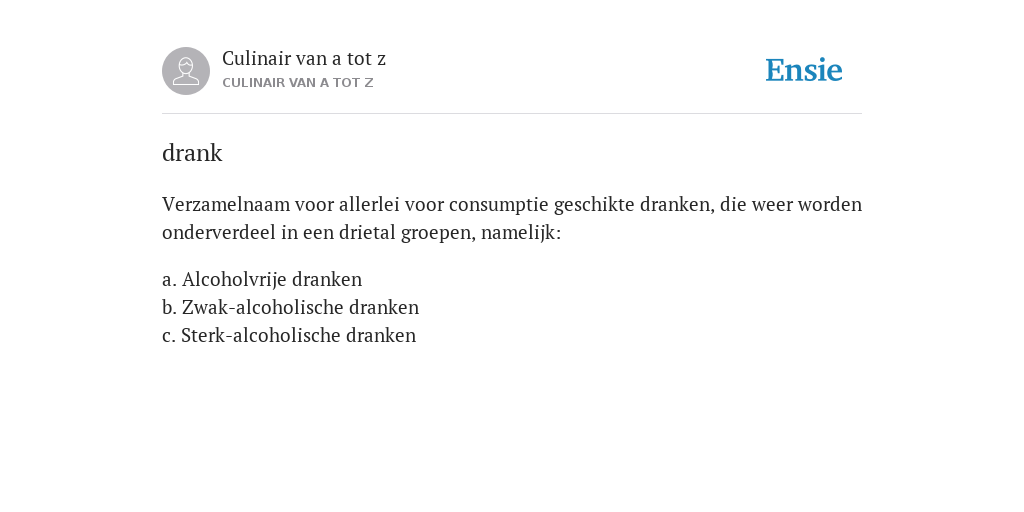Viewport: 1024px width, 512px height.
Task: Click the word 'onderverdeel' in the second line
Action: click(x=219, y=233)
